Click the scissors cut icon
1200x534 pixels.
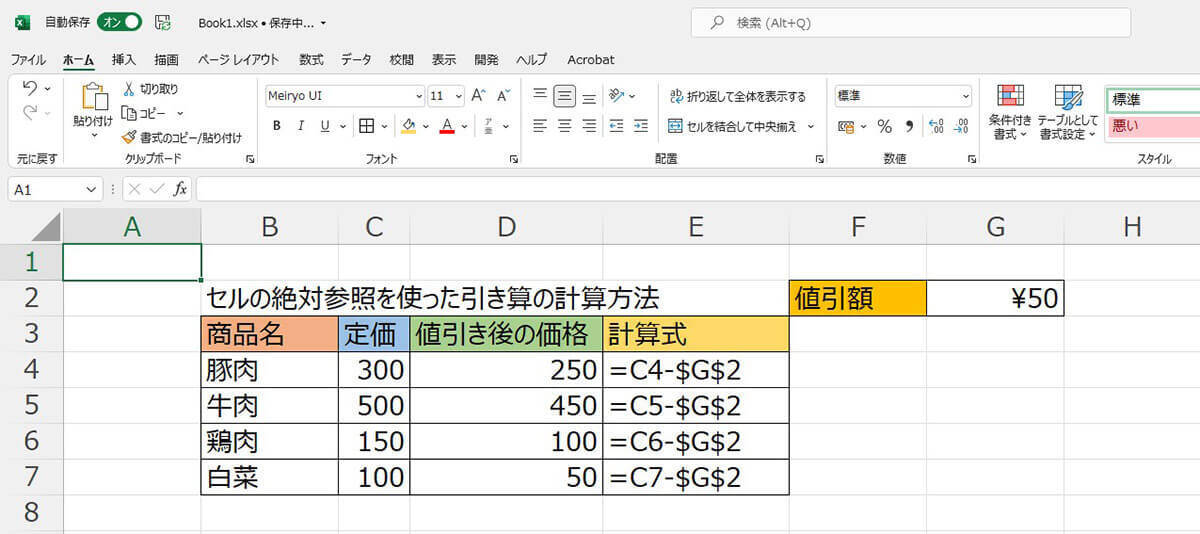[x=129, y=89]
